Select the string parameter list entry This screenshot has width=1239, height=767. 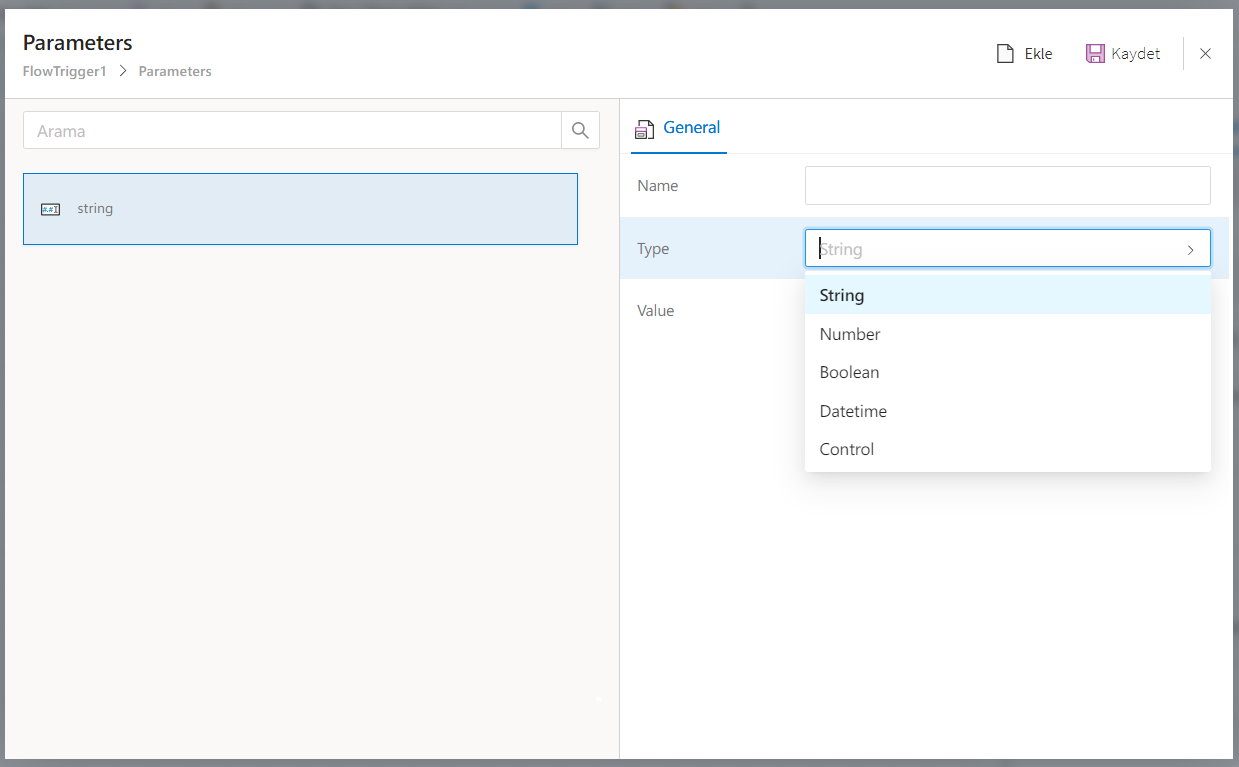[x=300, y=209]
